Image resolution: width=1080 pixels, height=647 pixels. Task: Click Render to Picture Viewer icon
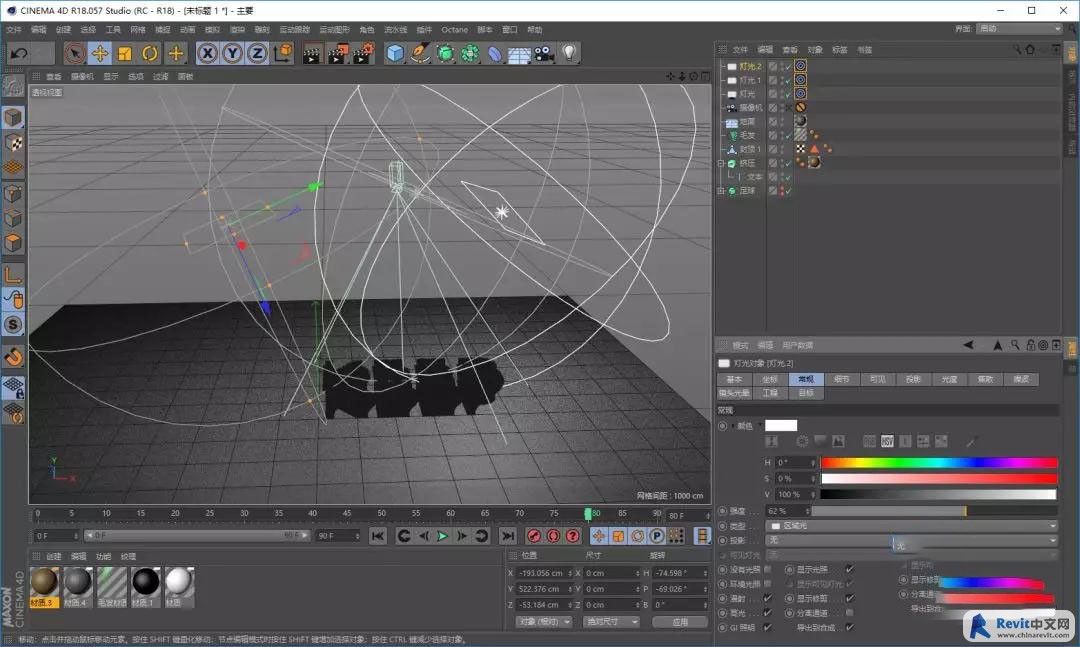click(x=338, y=53)
